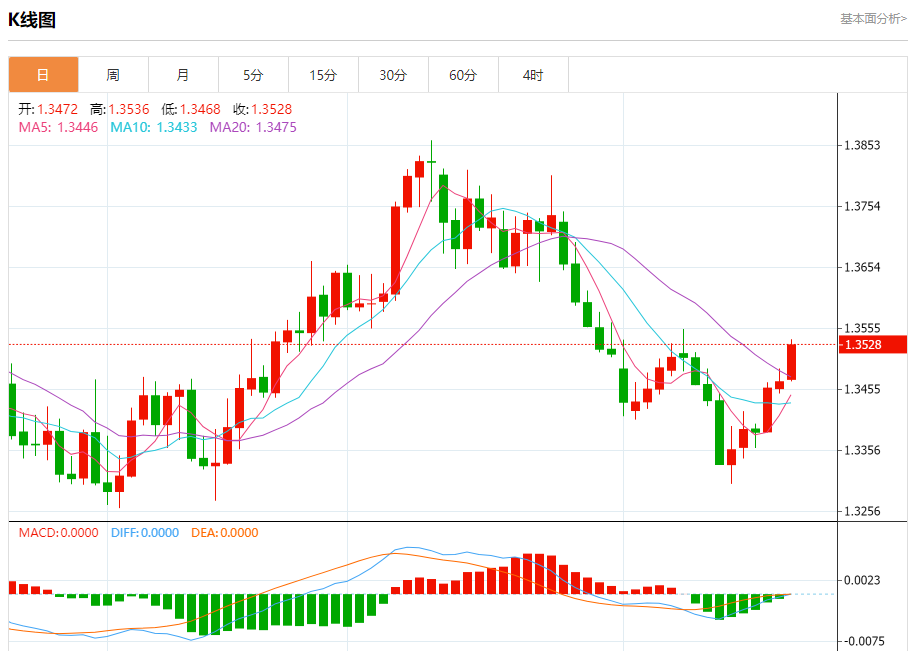Click the MA20 legend label

coord(253,128)
